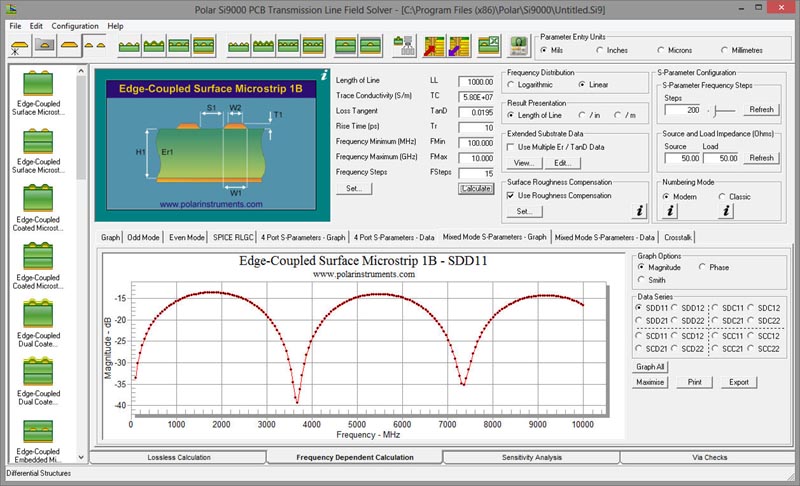Open the File menu

click(x=15, y=26)
